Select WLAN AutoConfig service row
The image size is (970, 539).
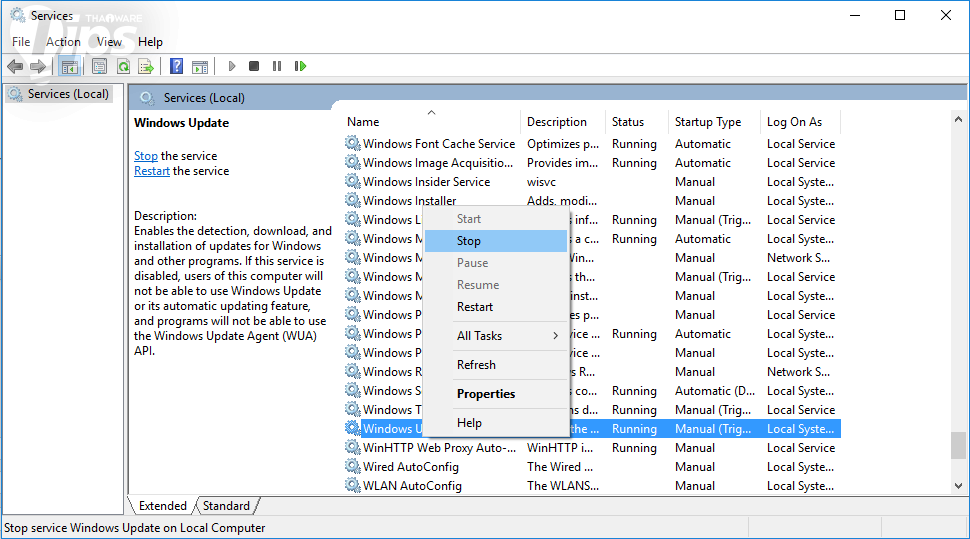pos(593,486)
